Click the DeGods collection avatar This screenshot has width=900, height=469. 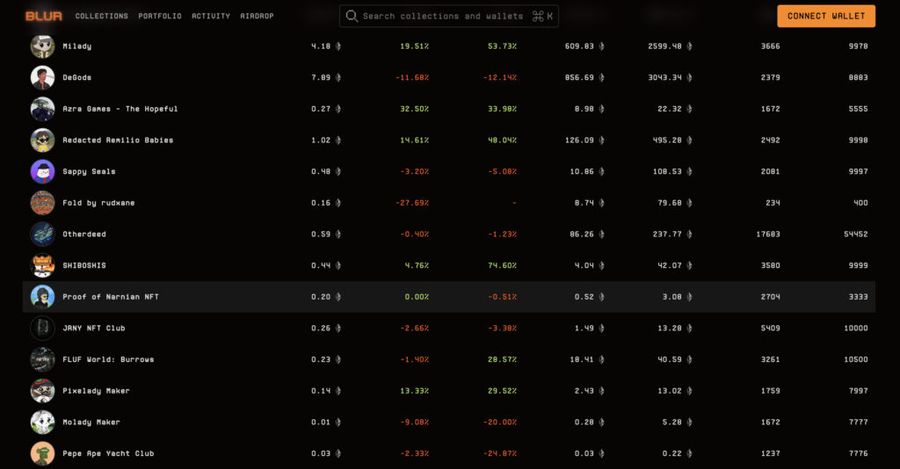42,78
